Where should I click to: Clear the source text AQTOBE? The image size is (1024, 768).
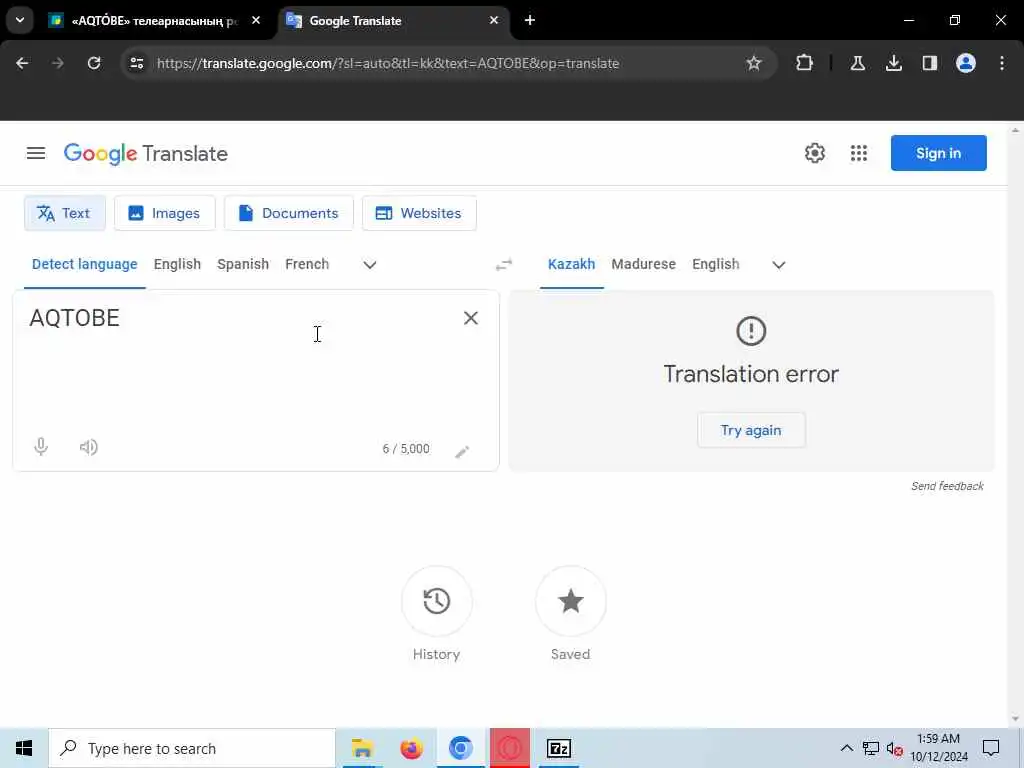pos(471,318)
